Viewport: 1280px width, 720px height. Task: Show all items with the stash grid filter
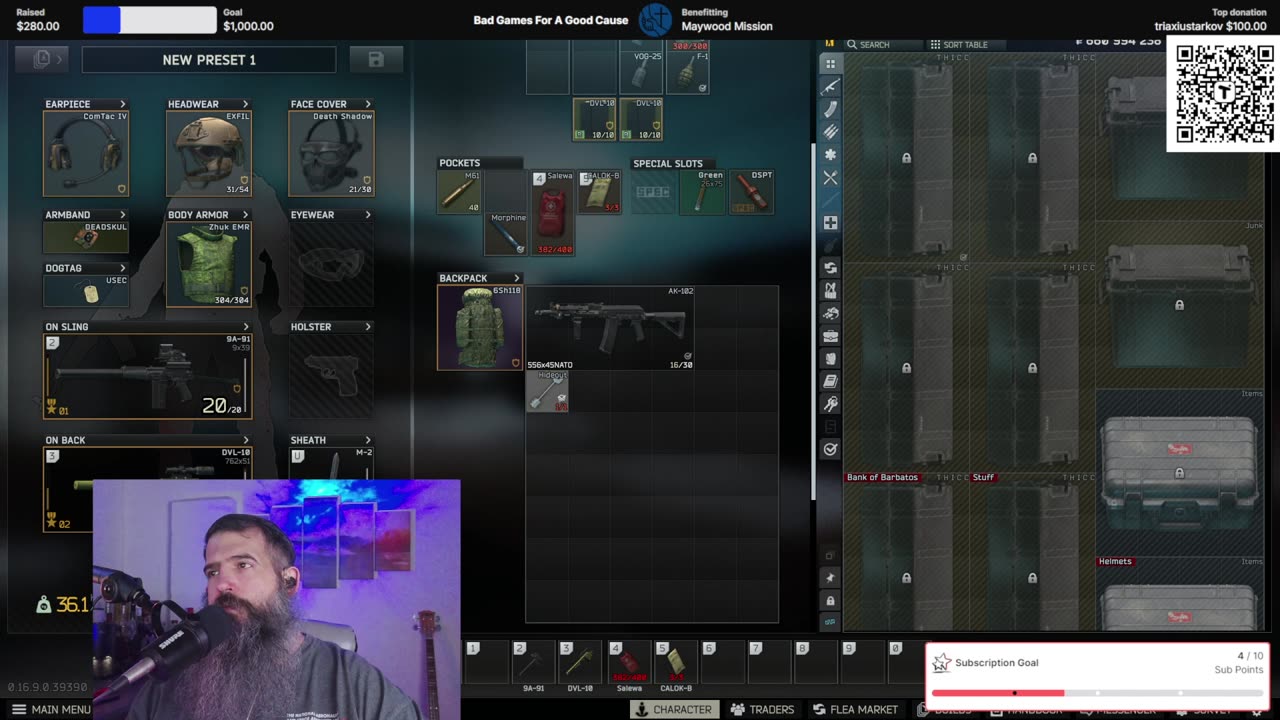[x=830, y=64]
